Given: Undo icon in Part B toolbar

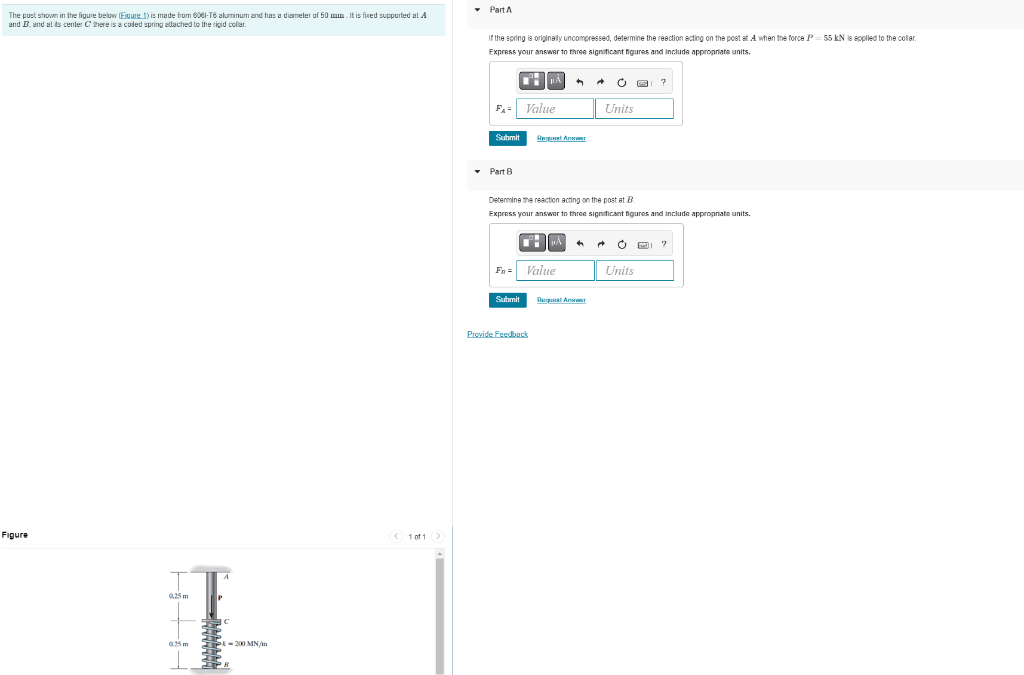Looking at the screenshot, I should point(580,244).
